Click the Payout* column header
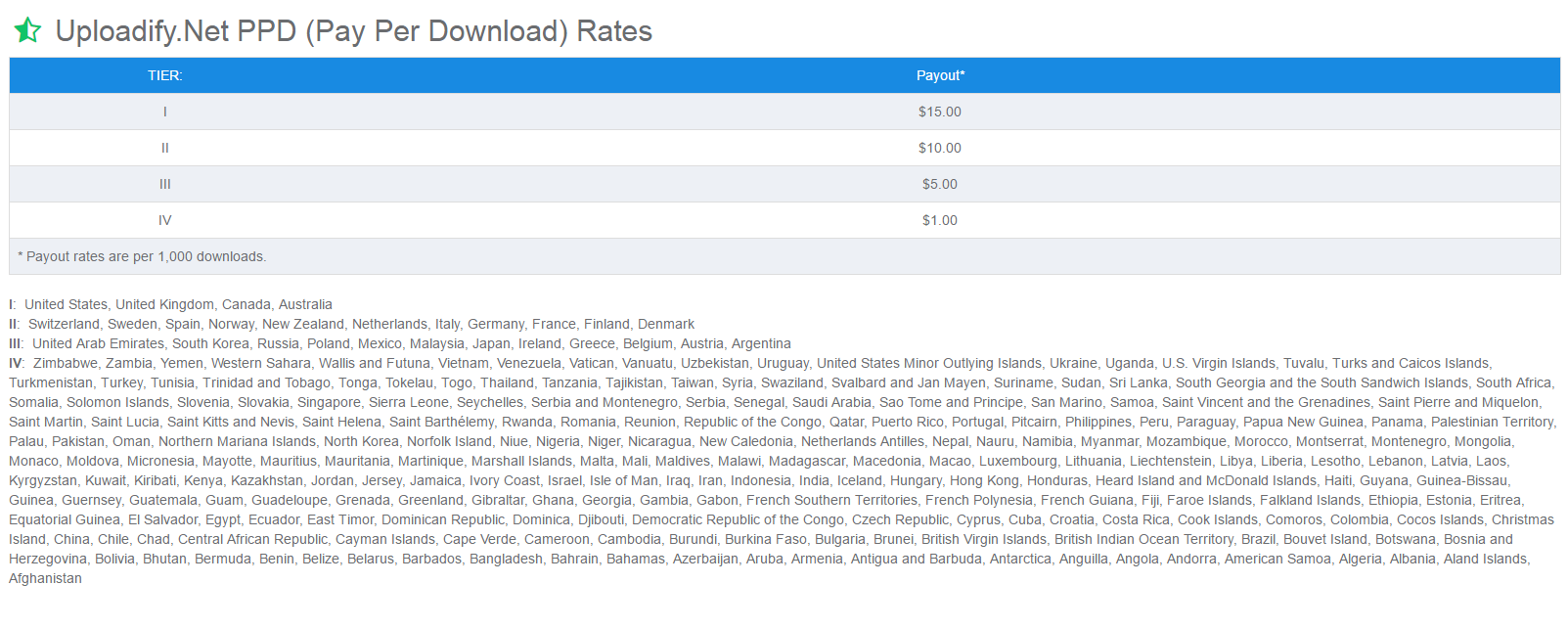 pos(940,75)
